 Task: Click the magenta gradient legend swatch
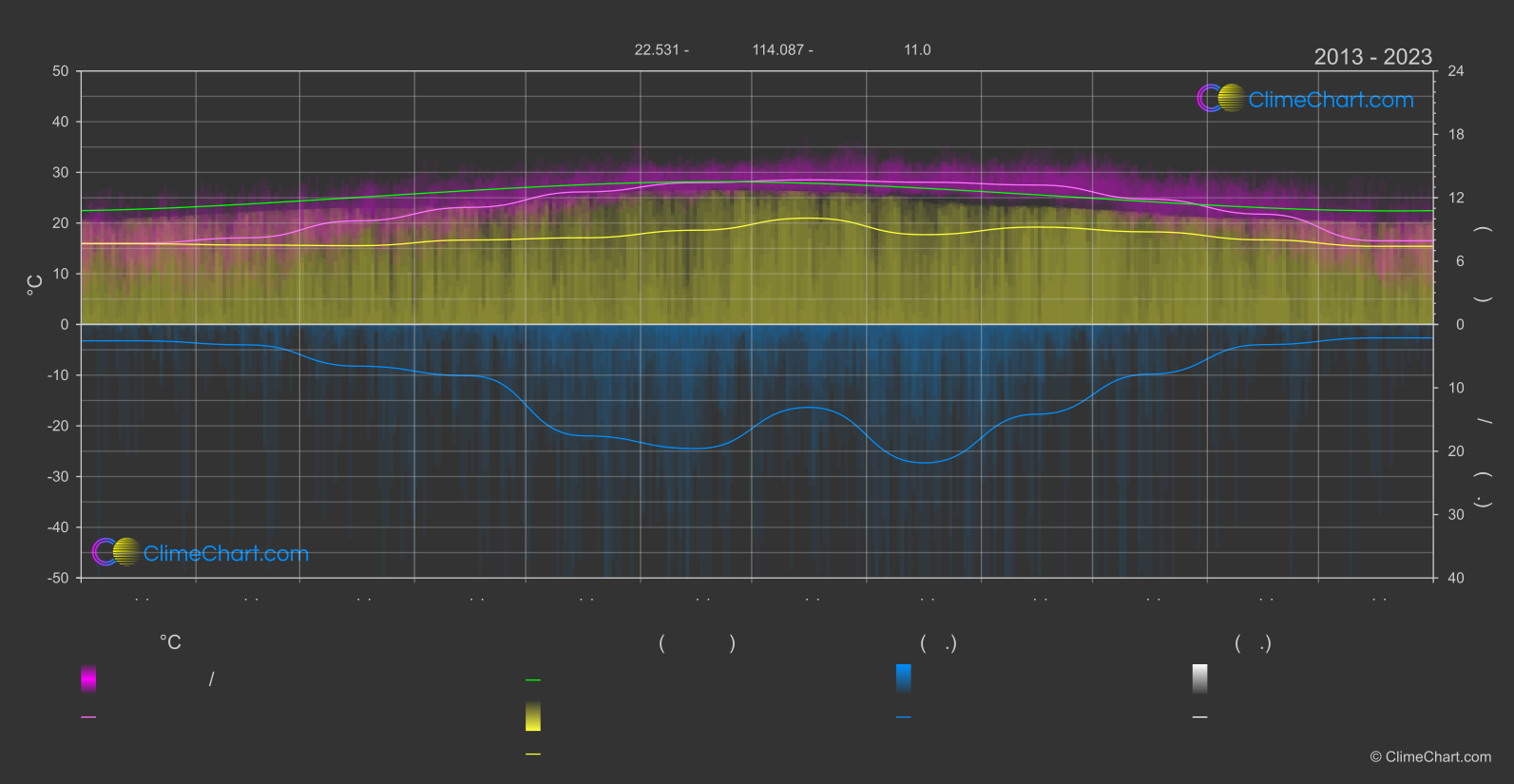pyautogui.click(x=88, y=679)
